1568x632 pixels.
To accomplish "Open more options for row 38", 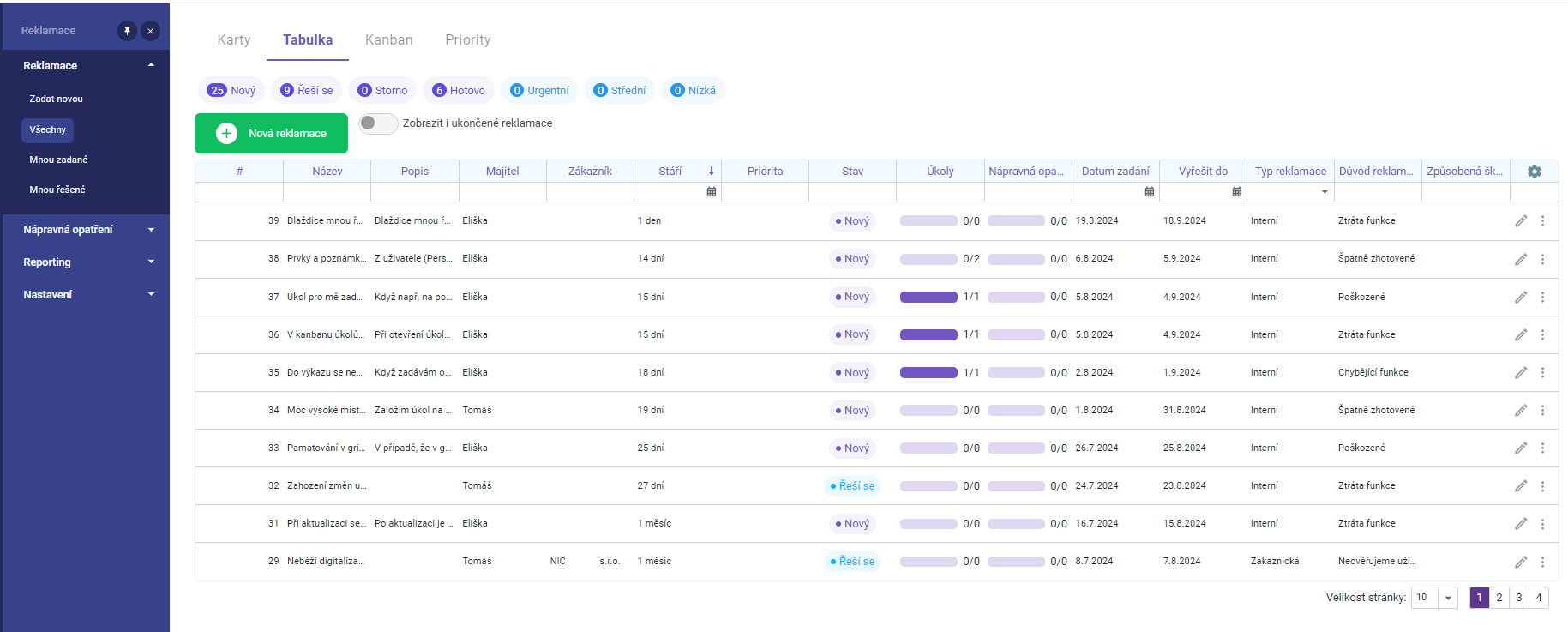I will tap(1542, 259).
